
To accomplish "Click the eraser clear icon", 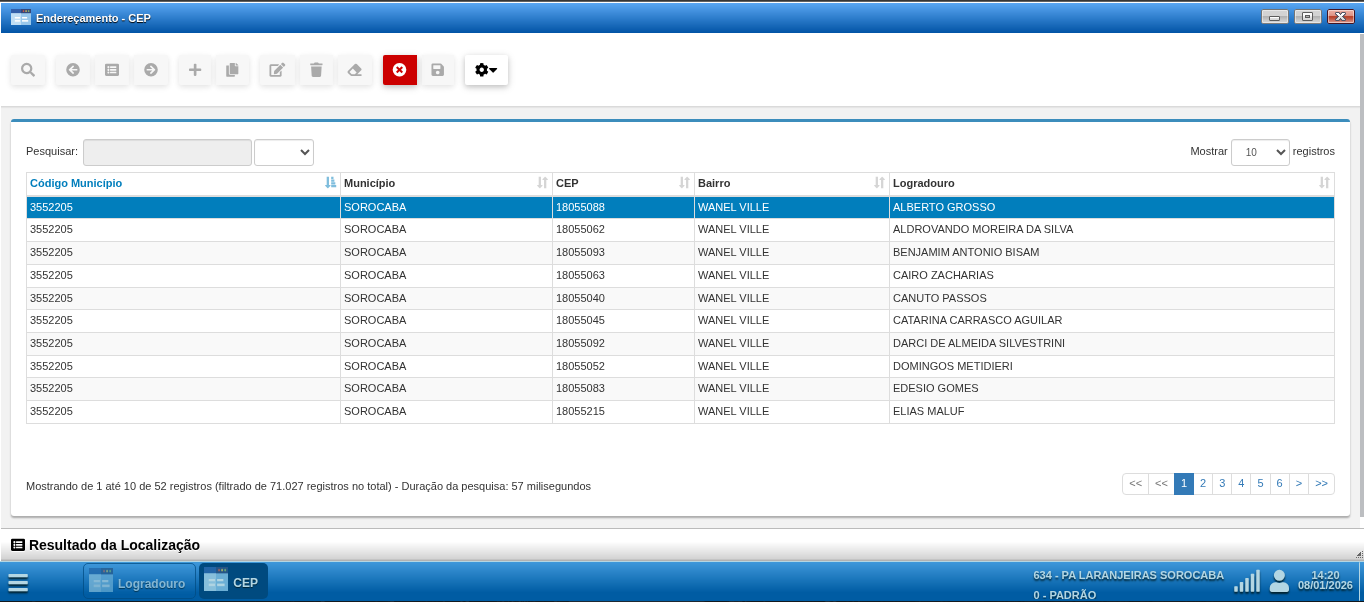I will pos(355,70).
